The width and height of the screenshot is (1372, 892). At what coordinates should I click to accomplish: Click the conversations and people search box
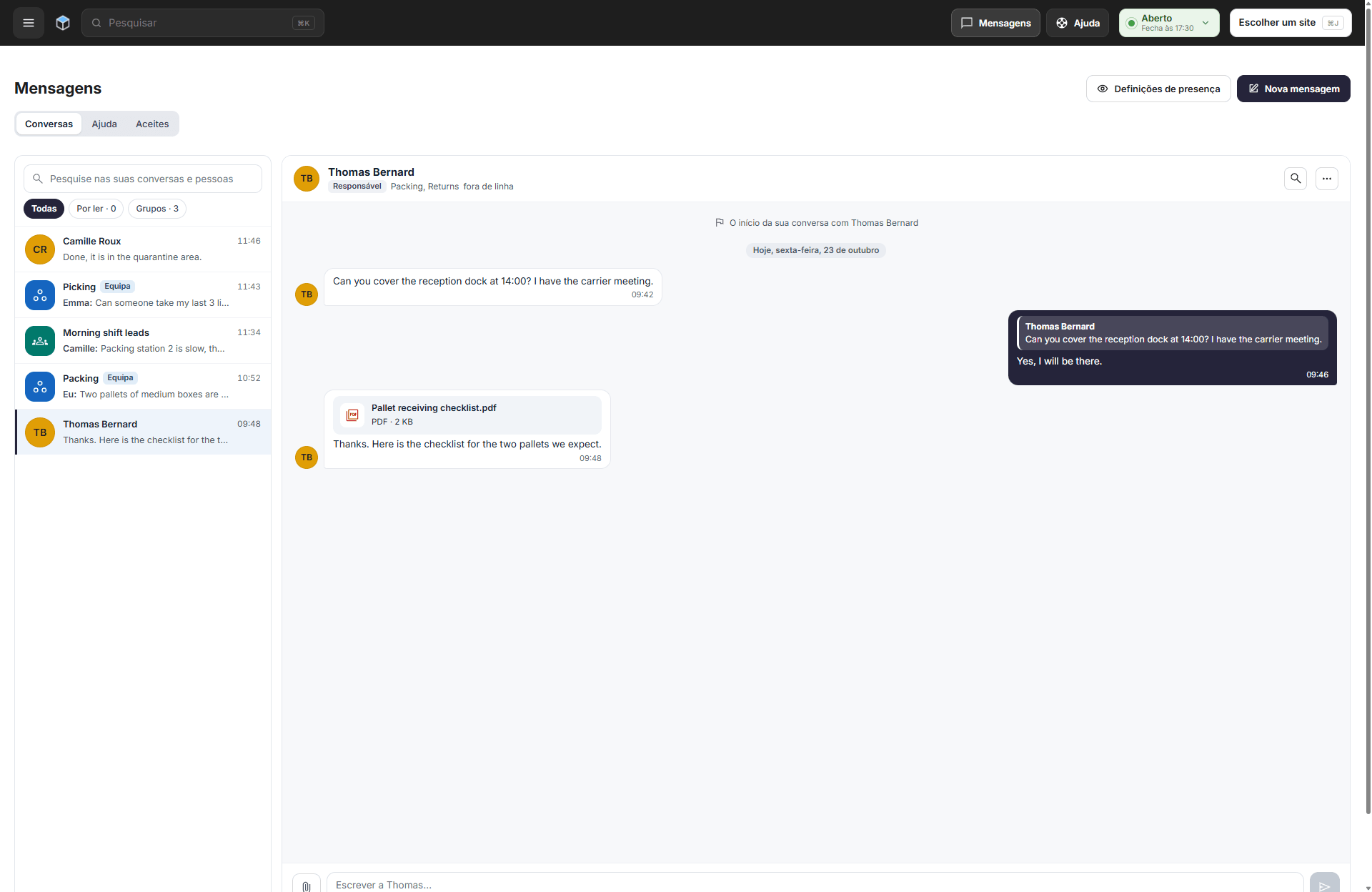click(143, 179)
